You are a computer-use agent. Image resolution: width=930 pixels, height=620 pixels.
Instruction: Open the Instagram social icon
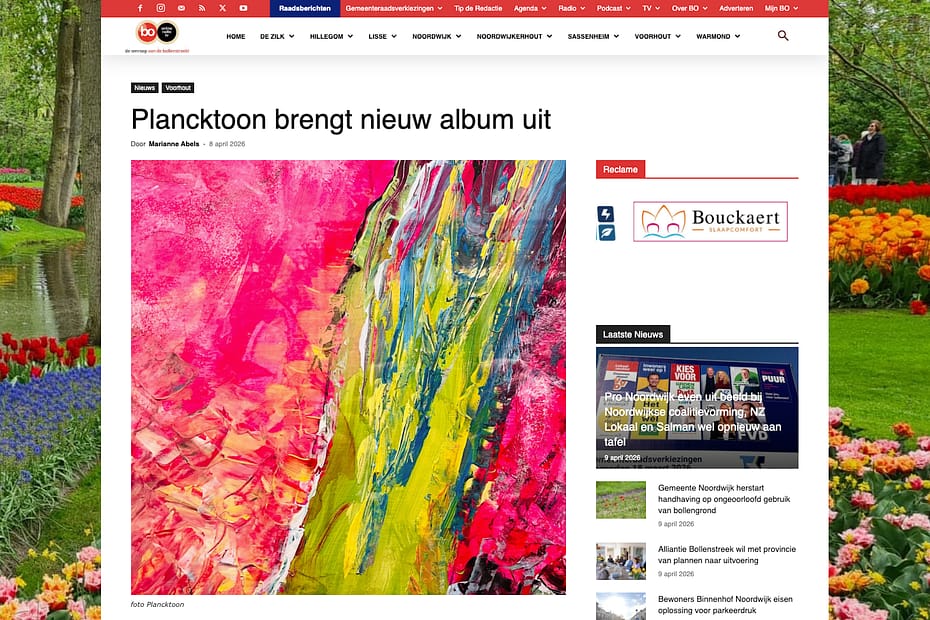click(161, 8)
